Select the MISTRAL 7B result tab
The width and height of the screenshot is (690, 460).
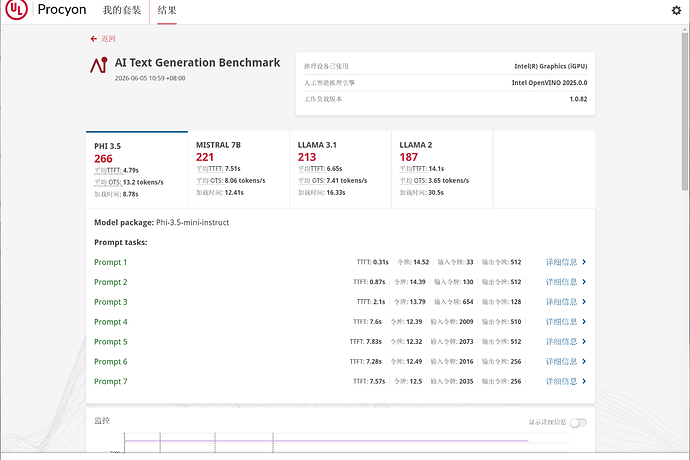(x=239, y=169)
